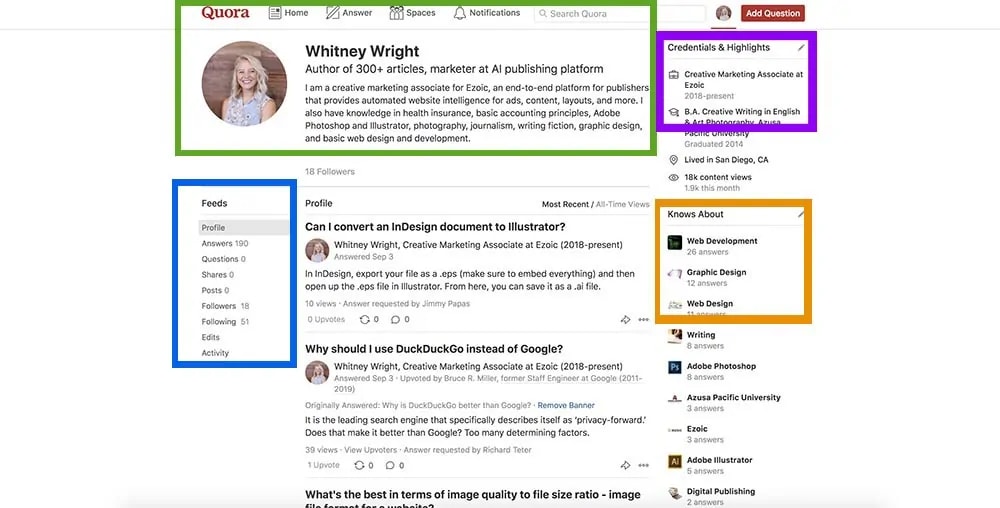Screen dimensions: 1000x508
Task: Click the Adobe Illustrator Ai icon
Action: [675, 461]
